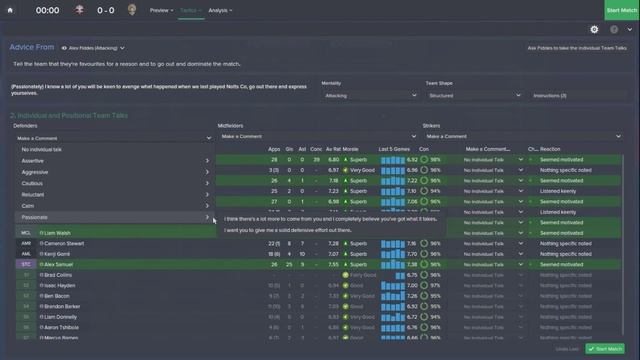Sort by Reaction column header
The width and height of the screenshot is (640, 360).
pyautogui.click(x=550, y=149)
